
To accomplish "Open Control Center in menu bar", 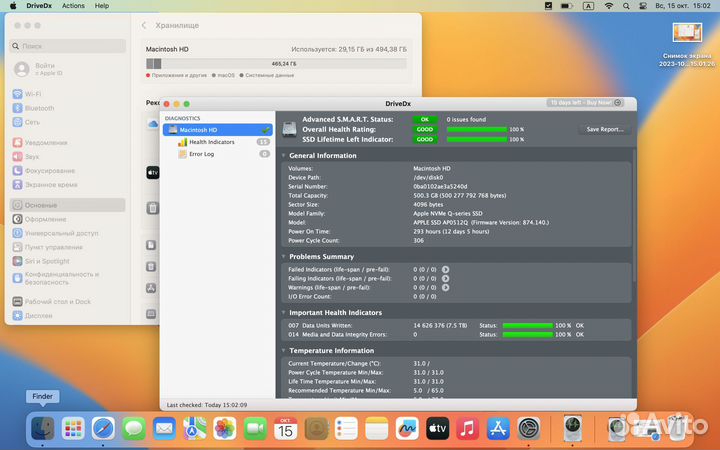I will [643, 6].
